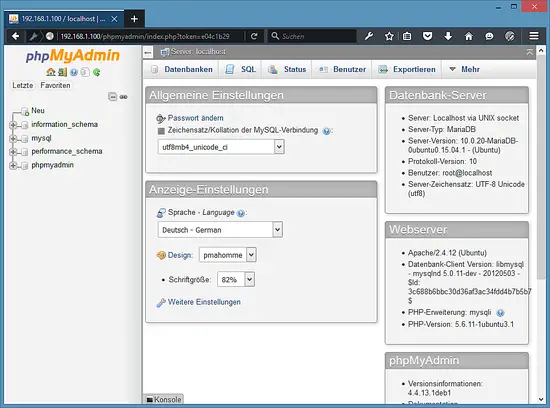Click the browser back arrow
Viewport: 550px width, 408px height.
15,36
